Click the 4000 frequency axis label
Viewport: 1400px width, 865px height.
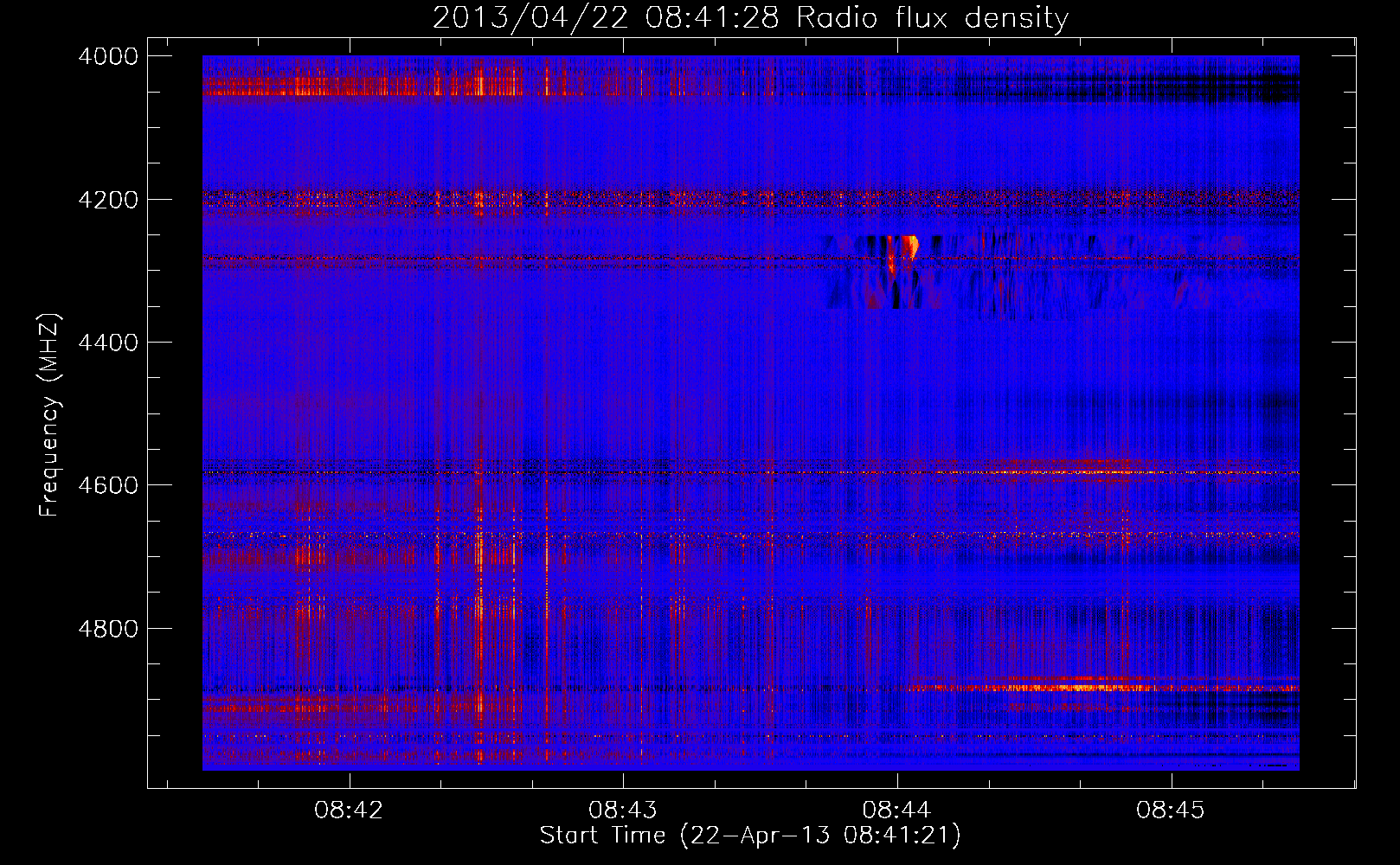(108, 56)
